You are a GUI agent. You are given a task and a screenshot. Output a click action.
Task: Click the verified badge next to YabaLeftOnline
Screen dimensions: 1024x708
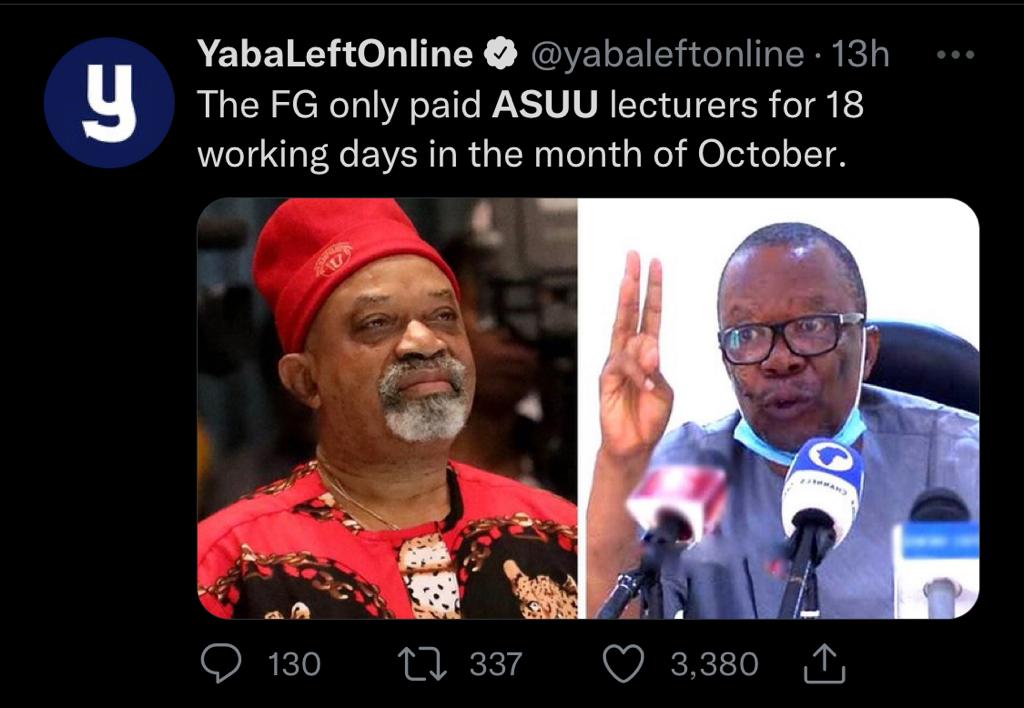[x=500, y=54]
